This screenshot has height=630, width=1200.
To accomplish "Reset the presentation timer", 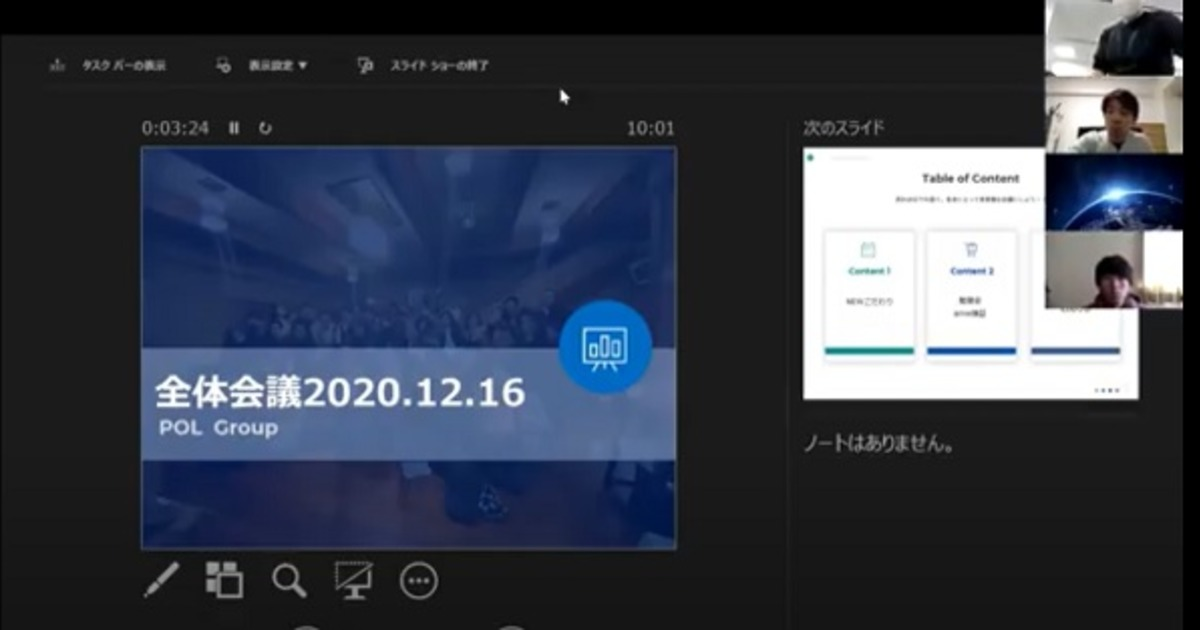I will [x=265, y=128].
